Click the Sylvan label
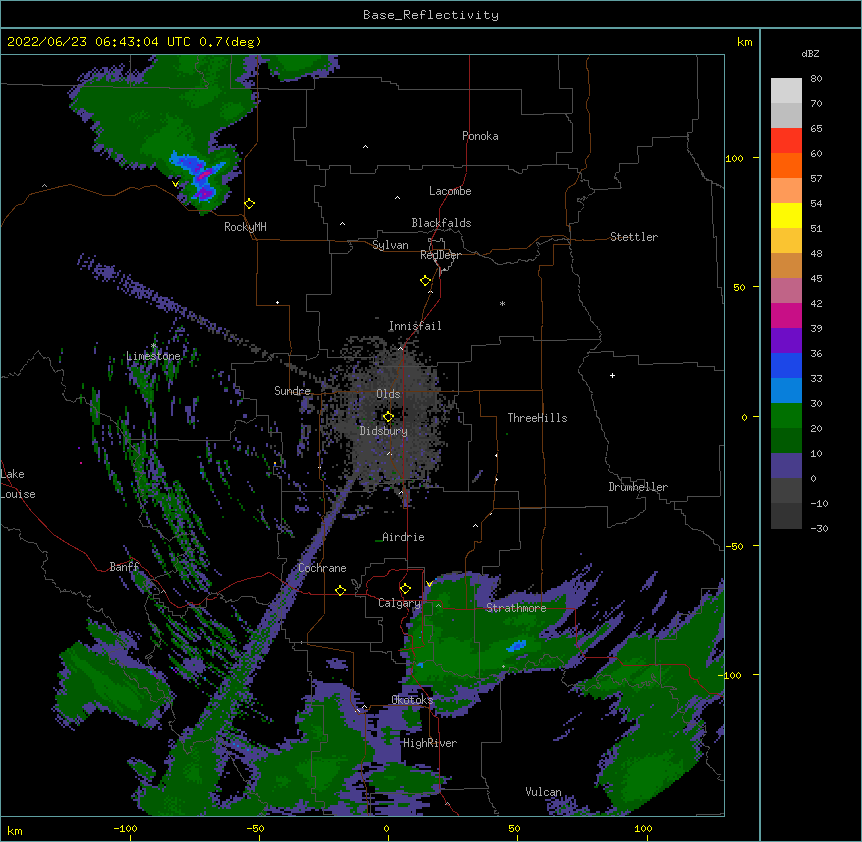This screenshot has width=862, height=842. click(x=390, y=245)
